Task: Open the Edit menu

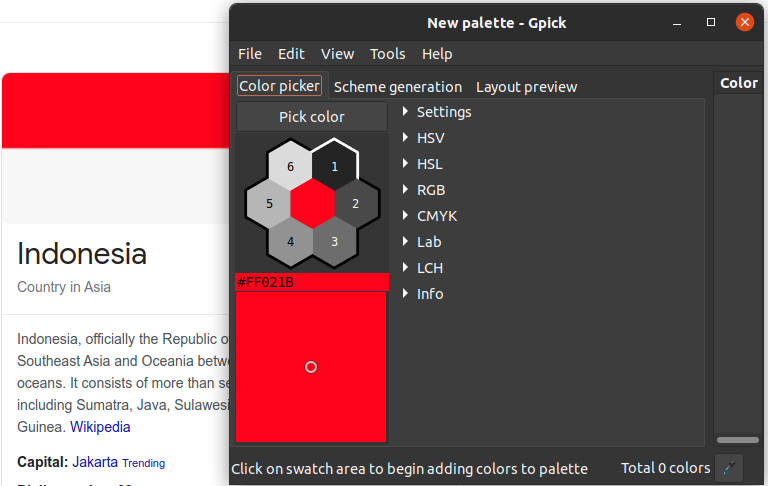Action: click(x=291, y=54)
